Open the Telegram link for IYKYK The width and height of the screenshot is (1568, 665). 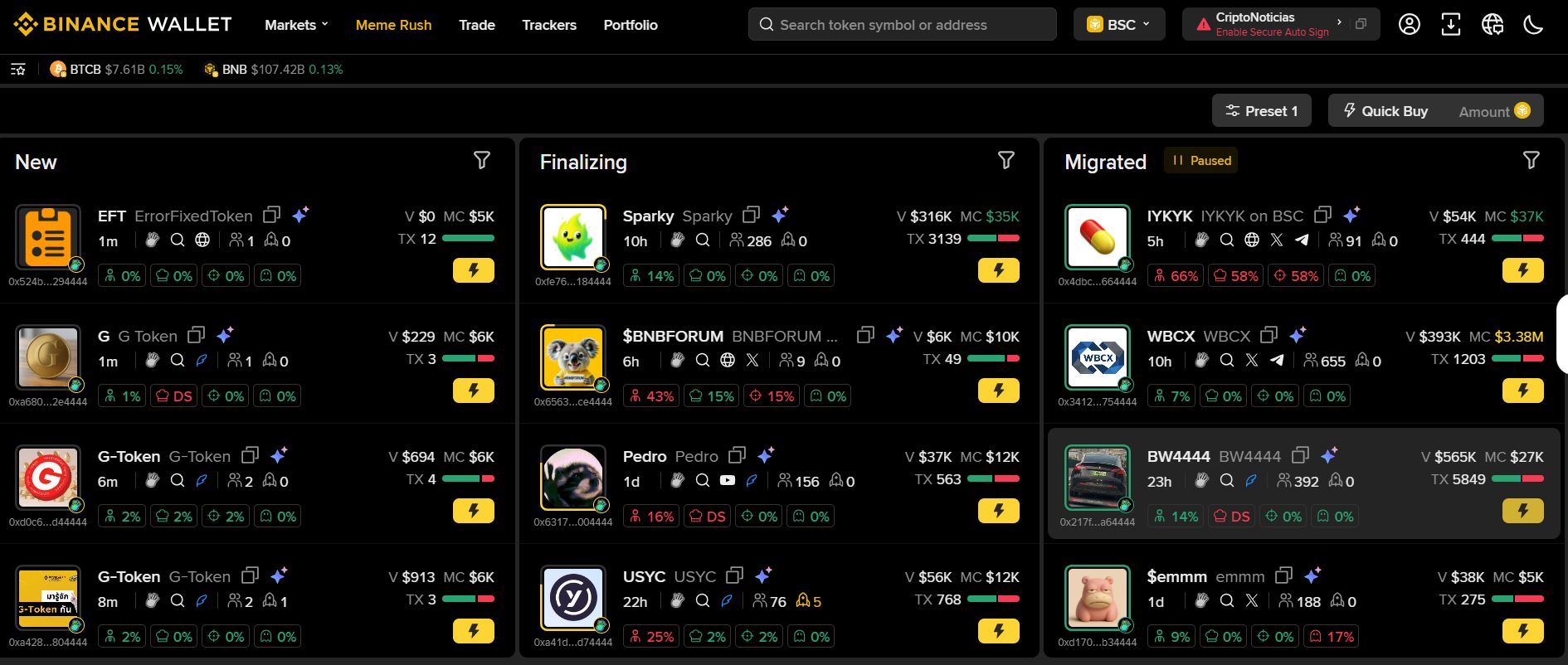1302,240
